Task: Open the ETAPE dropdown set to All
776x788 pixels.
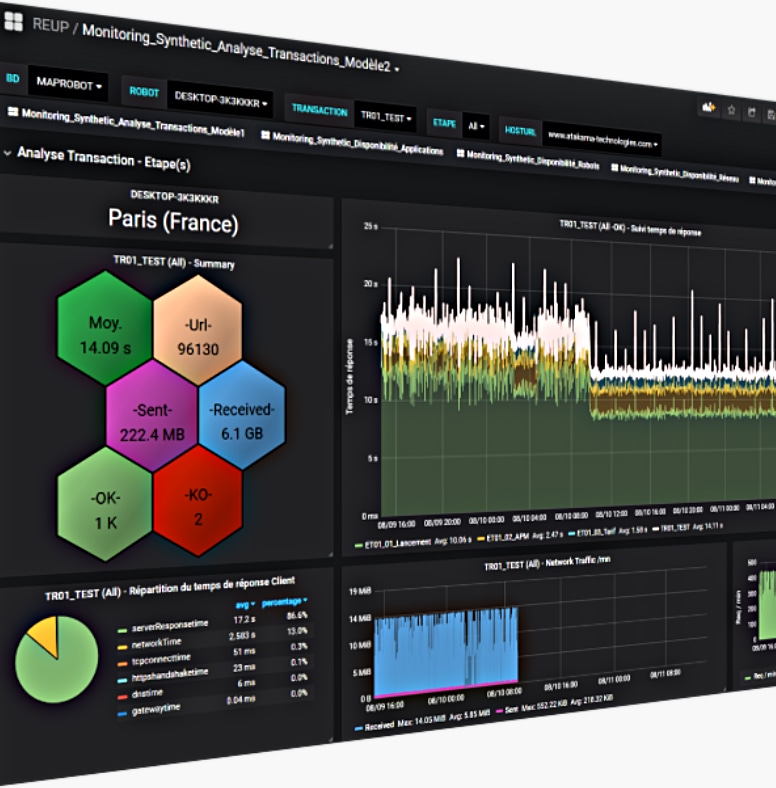Action: pos(476,126)
